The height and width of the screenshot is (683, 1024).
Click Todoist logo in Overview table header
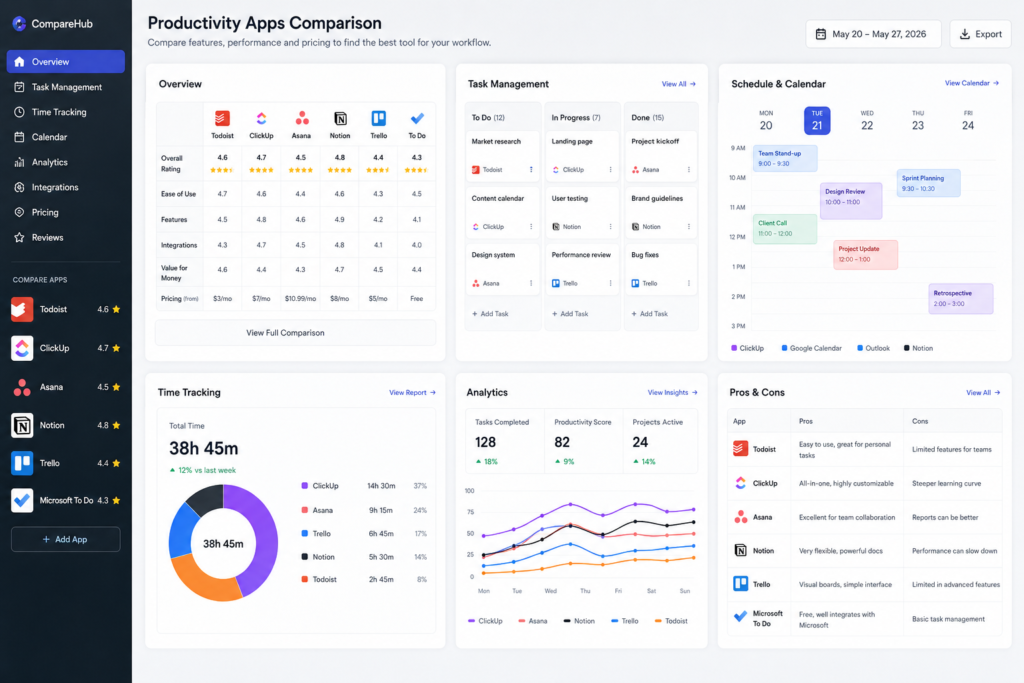(x=222, y=118)
